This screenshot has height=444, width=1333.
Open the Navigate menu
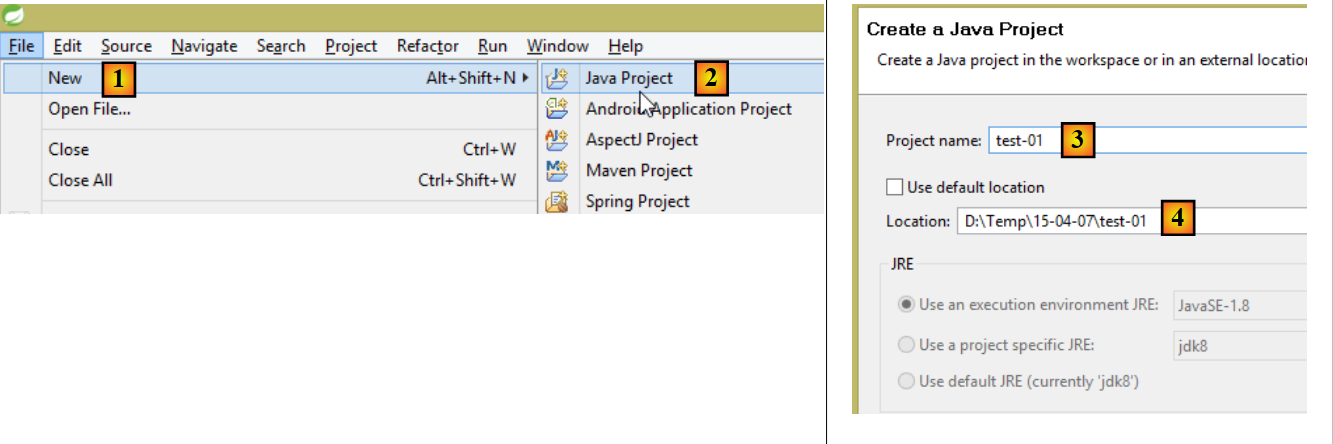pos(204,46)
